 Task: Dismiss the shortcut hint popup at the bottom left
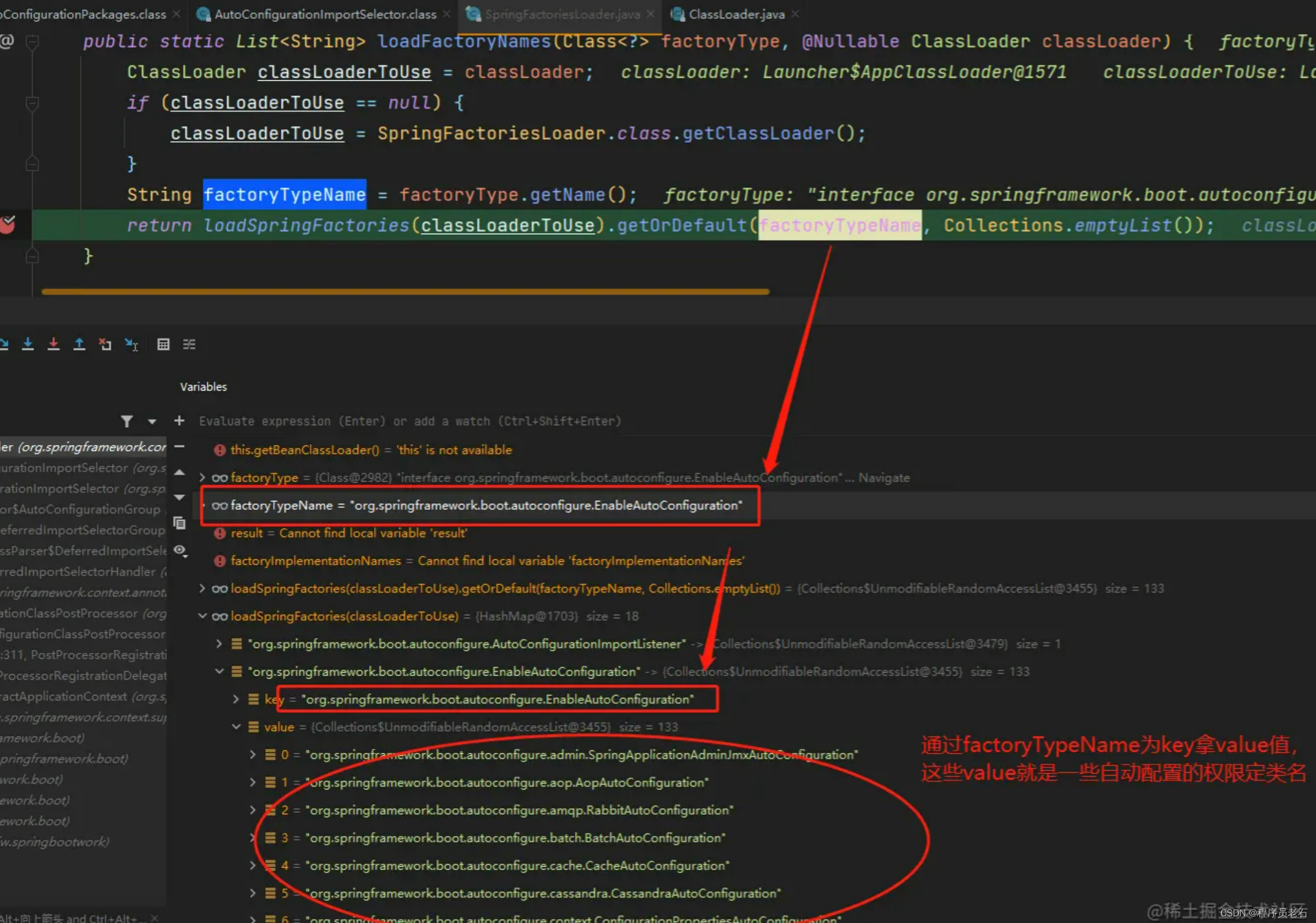coord(153,917)
